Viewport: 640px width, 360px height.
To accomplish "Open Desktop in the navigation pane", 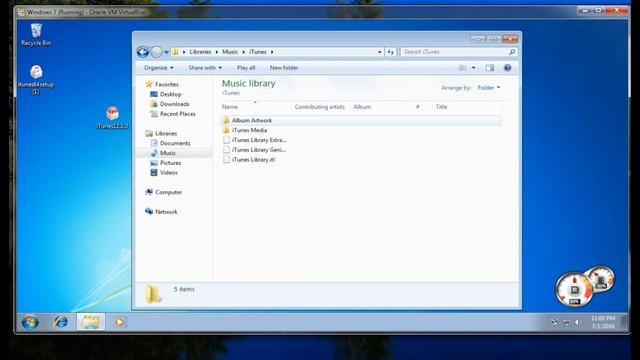I will click(x=171, y=94).
